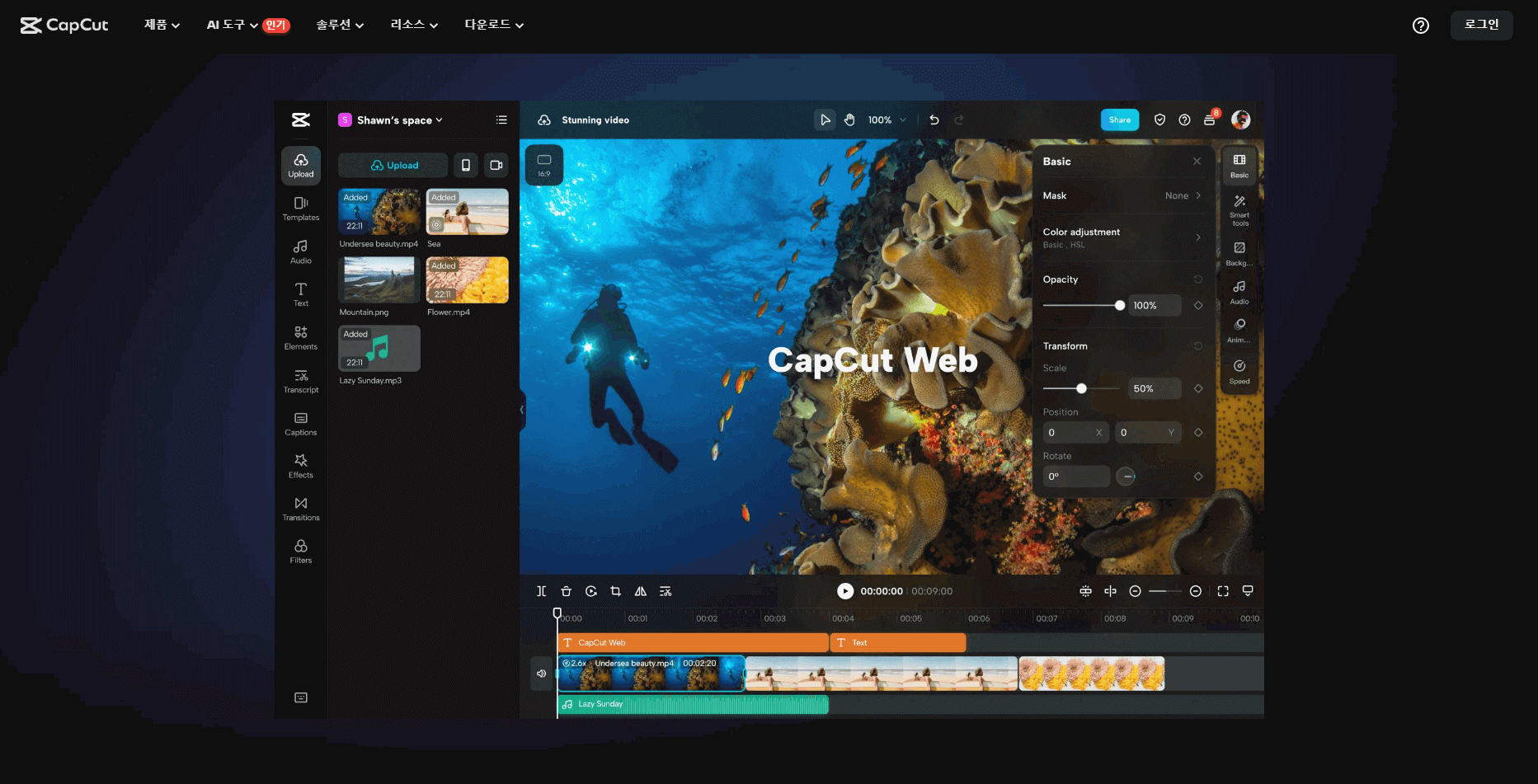The height and width of the screenshot is (784, 1538).
Task: Redo the last edit
Action: [959, 120]
